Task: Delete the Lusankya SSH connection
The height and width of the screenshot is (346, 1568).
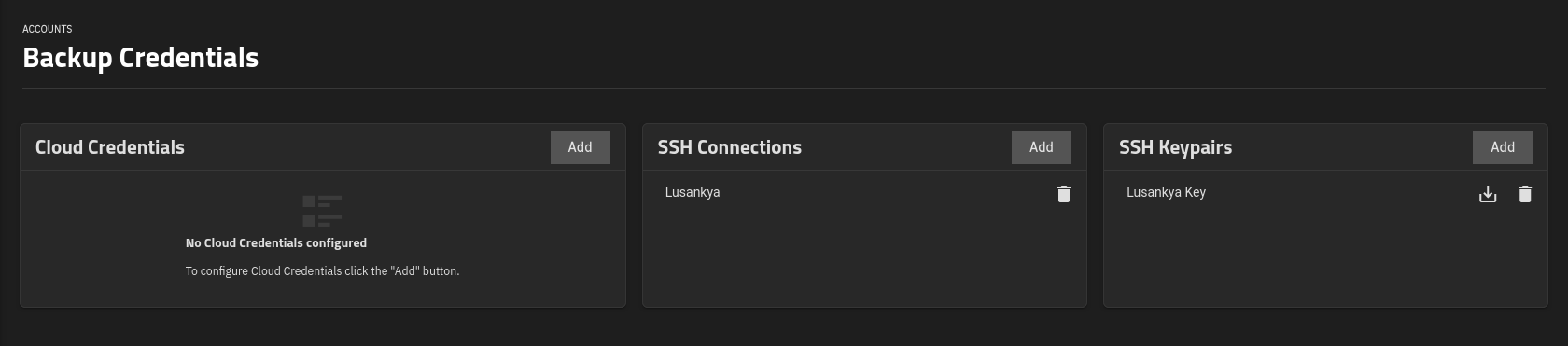Action: point(1063,194)
